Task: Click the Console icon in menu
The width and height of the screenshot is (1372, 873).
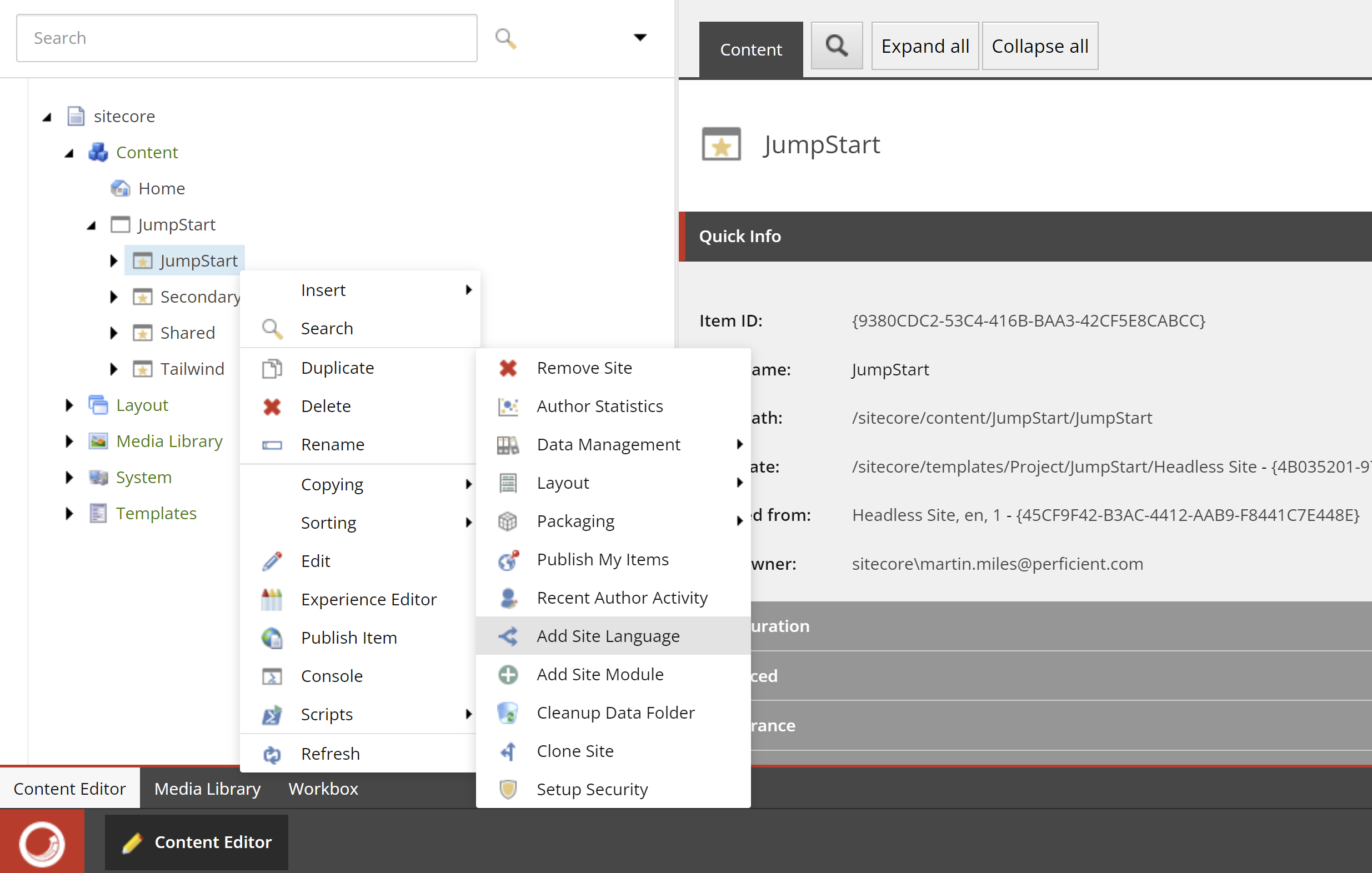Action: coord(272,676)
